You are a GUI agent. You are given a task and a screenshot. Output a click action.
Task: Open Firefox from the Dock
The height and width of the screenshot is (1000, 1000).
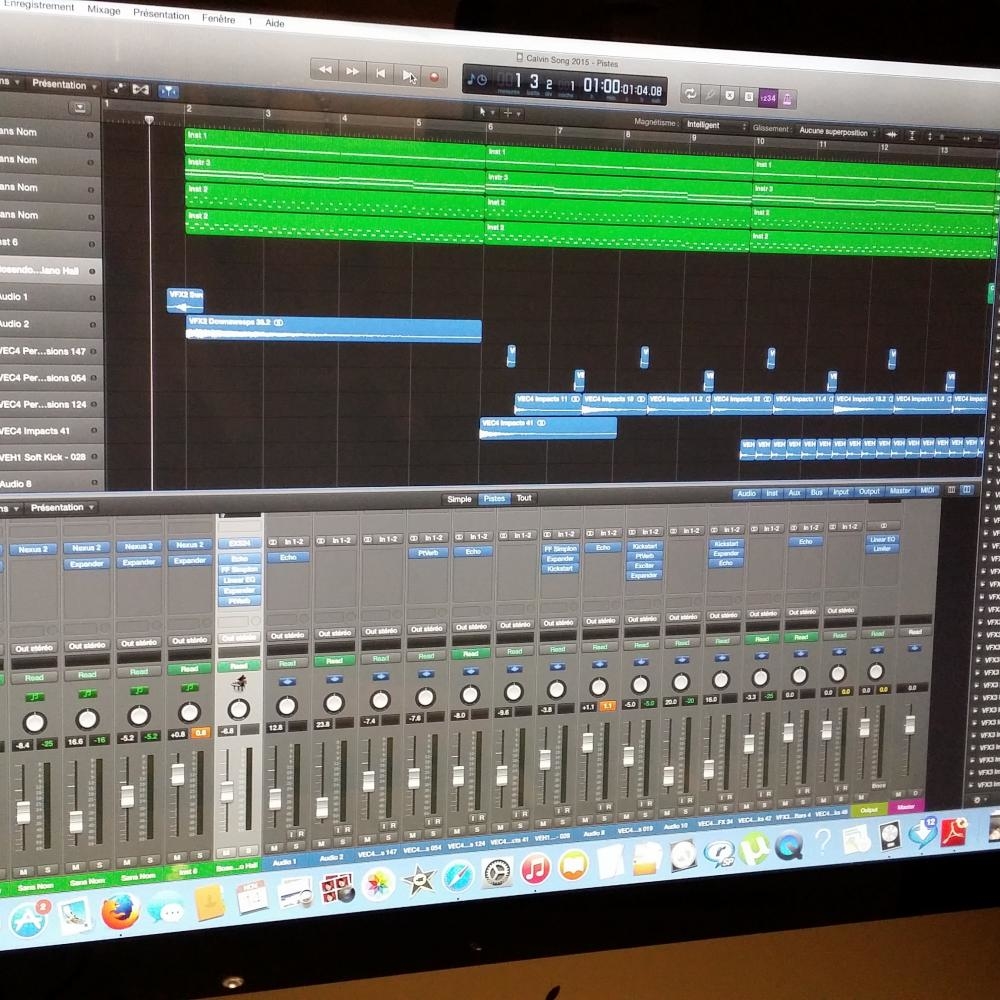click(x=119, y=911)
